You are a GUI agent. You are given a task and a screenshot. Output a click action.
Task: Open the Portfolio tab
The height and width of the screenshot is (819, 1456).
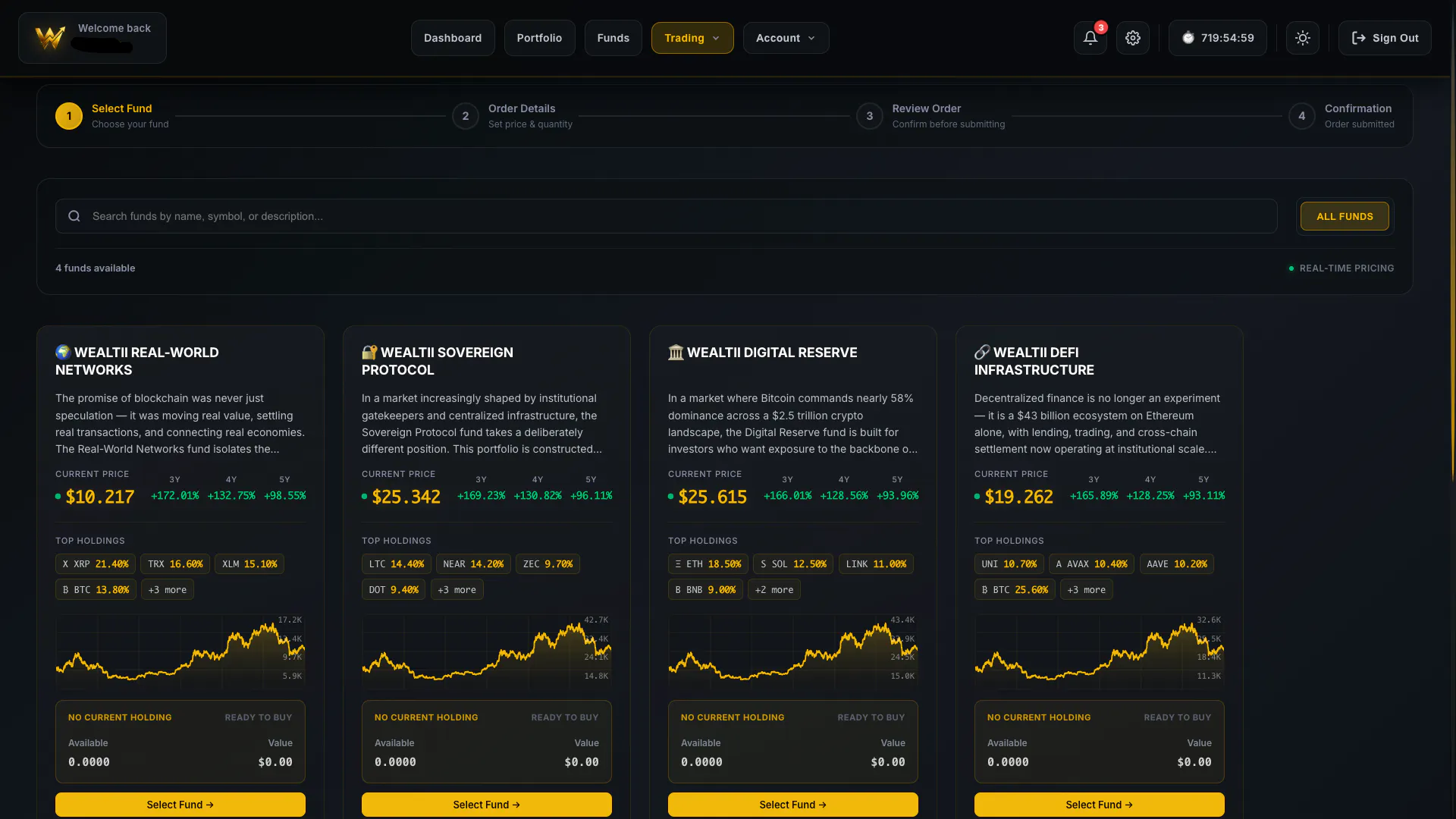click(539, 38)
